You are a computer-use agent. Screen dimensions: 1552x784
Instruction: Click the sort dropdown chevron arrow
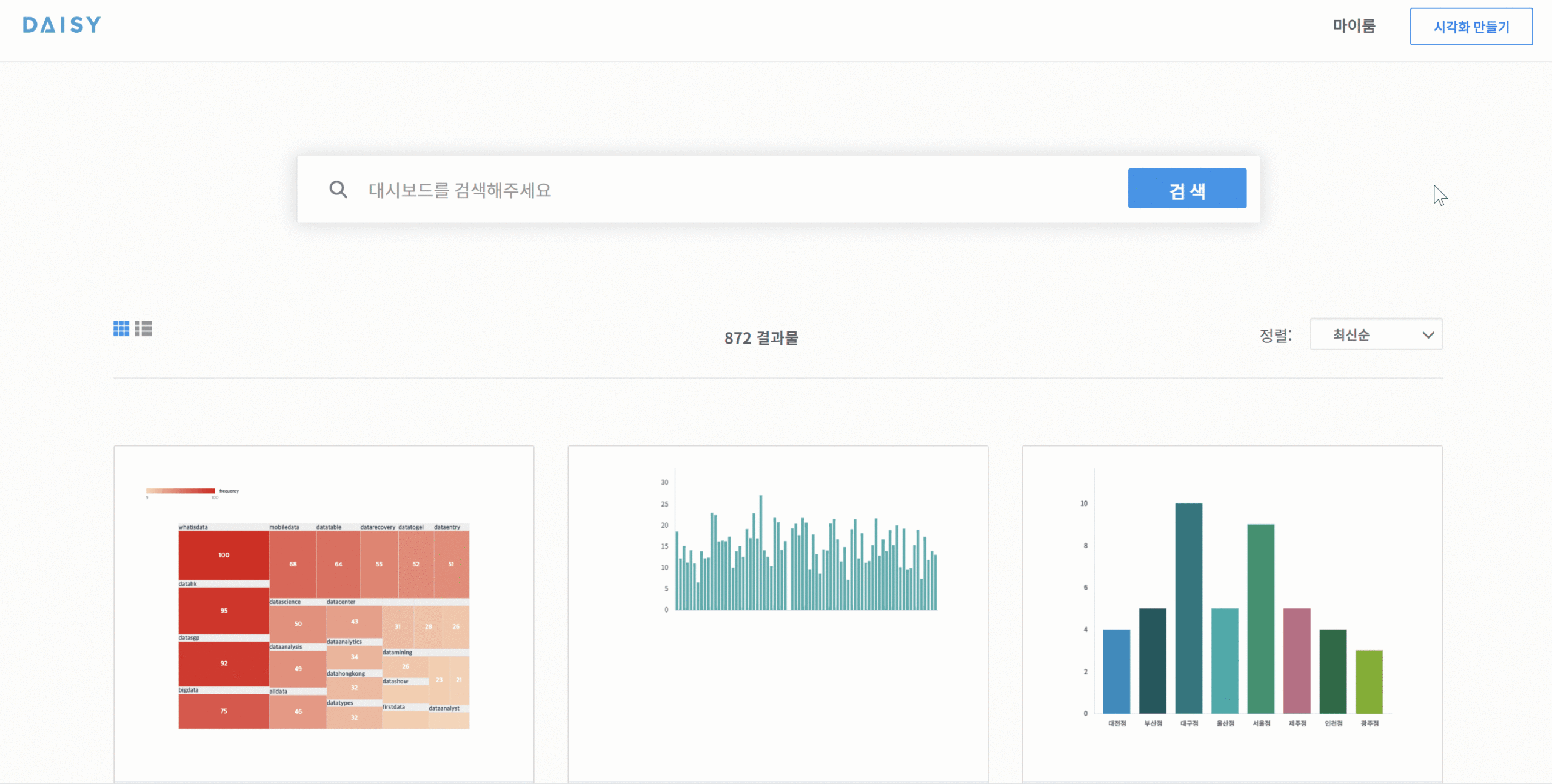[1428, 335]
